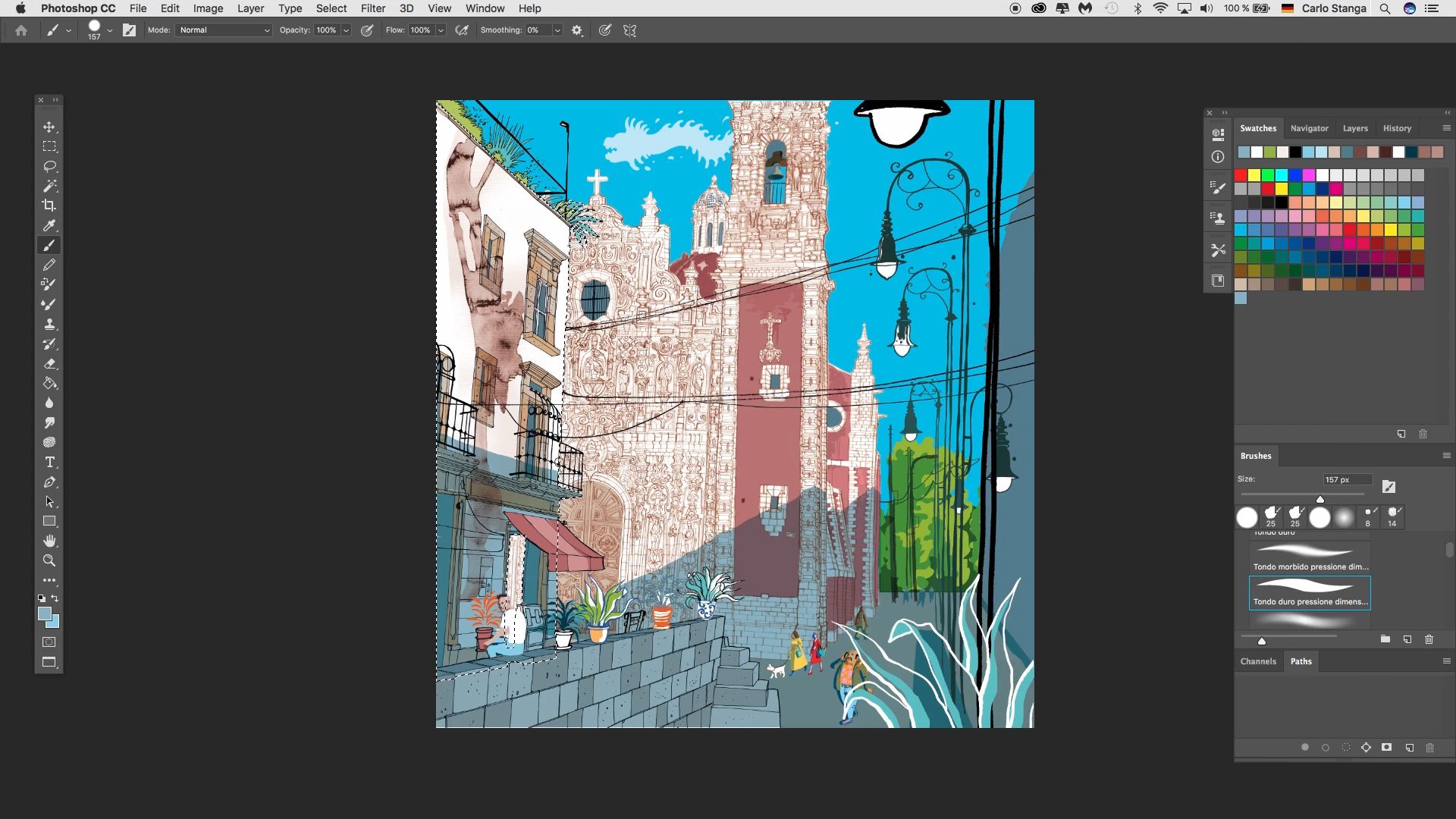
Task: Go to Home screen icon in options bar
Action: click(x=21, y=30)
